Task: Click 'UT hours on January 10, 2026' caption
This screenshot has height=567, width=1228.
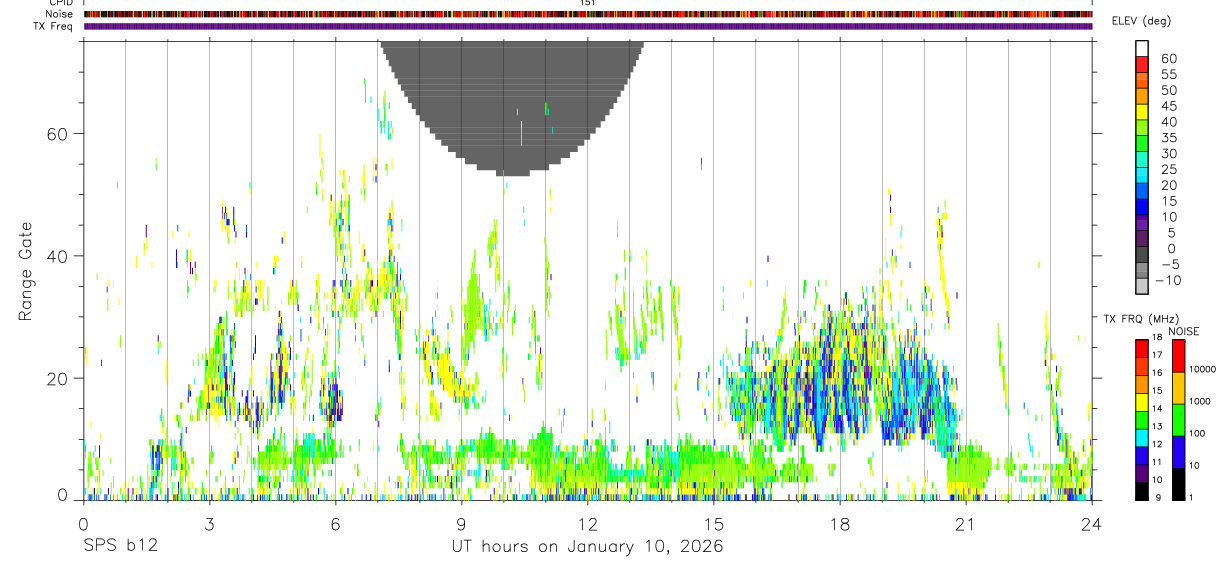Action: coord(588,547)
